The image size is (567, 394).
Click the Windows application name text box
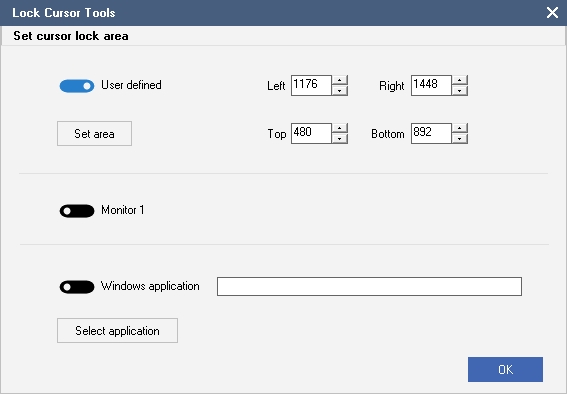tap(369, 287)
